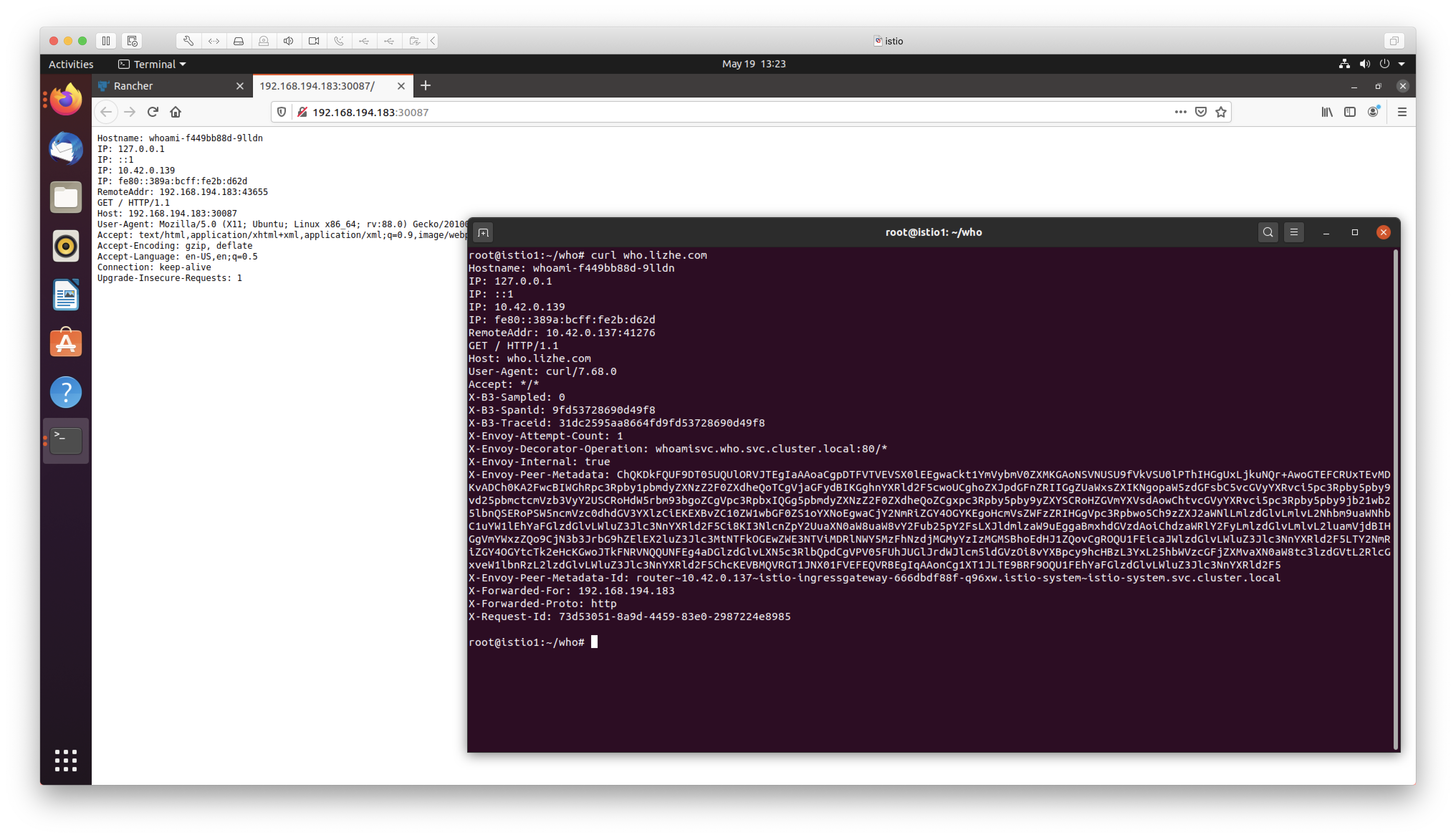Open page actions three-dot menu
1456x838 pixels.
(x=1180, y=112)
